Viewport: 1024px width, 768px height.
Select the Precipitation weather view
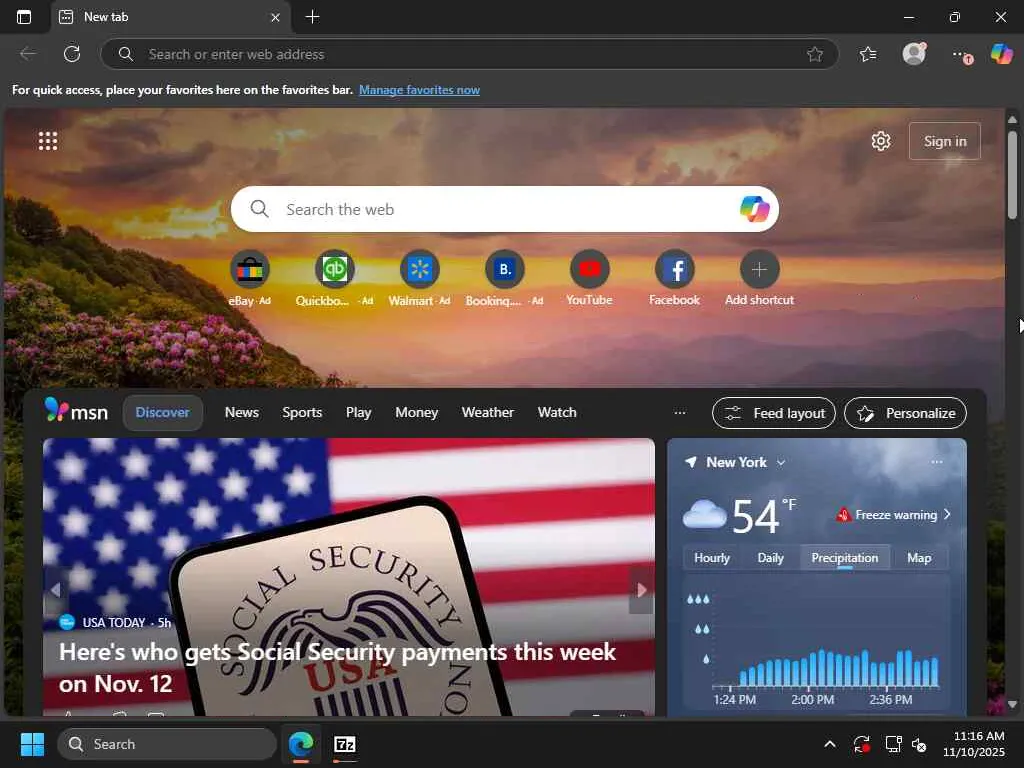tap(844, 558)
